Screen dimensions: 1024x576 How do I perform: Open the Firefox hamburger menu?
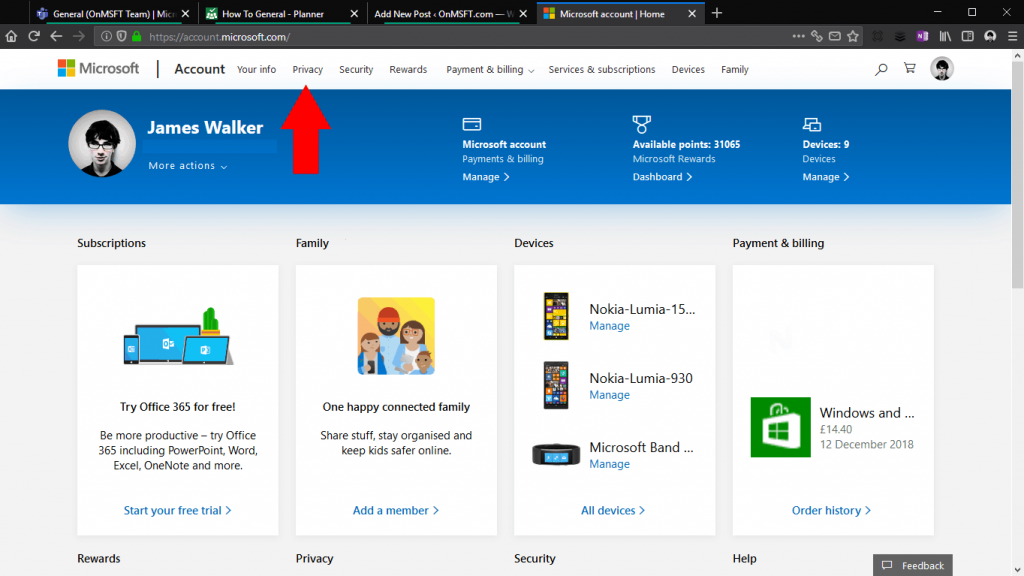point(1012,37)
